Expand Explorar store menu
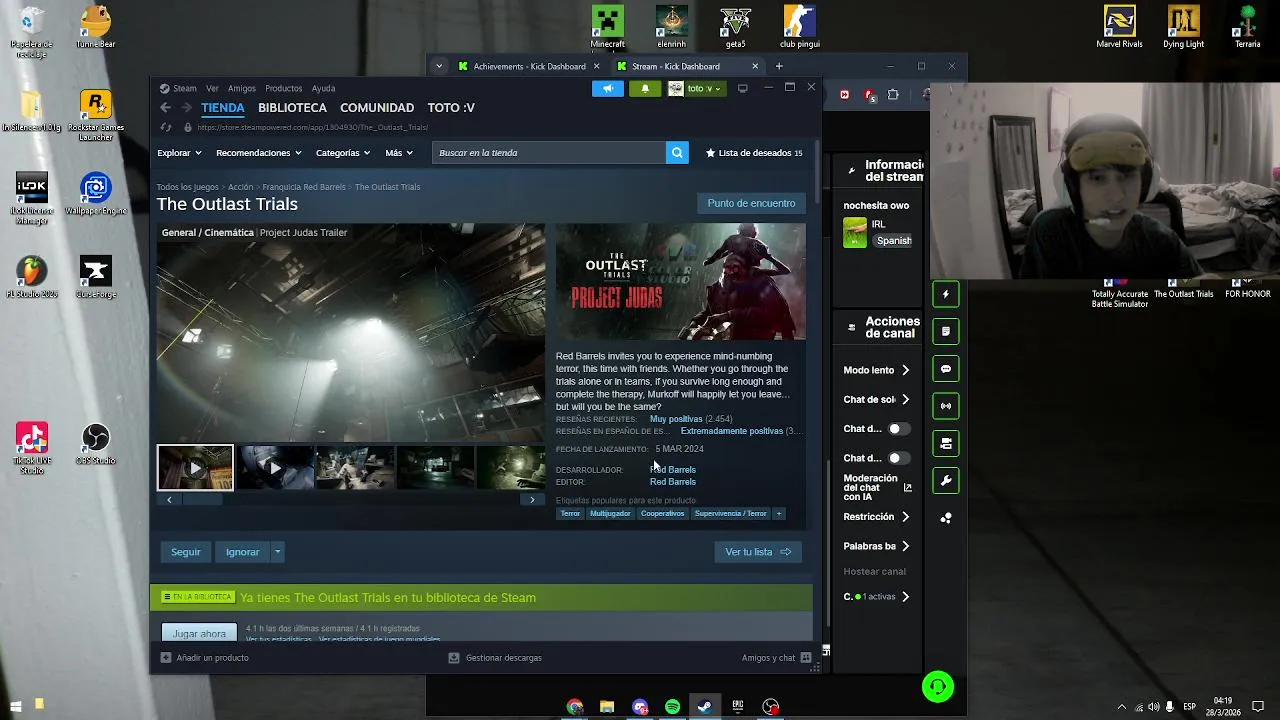1280x720 pixels. pos(179,153)
